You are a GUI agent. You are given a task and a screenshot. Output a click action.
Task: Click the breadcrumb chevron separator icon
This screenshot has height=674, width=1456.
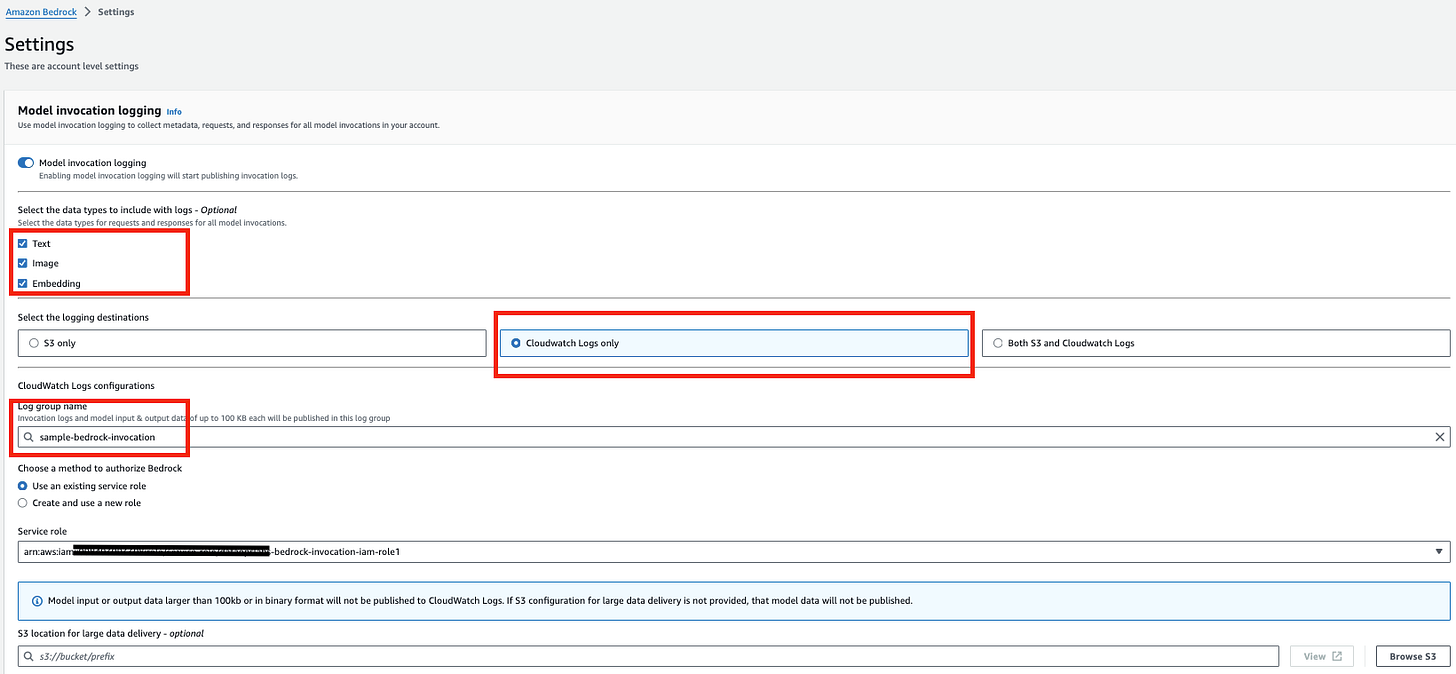(x=88, y=12)
